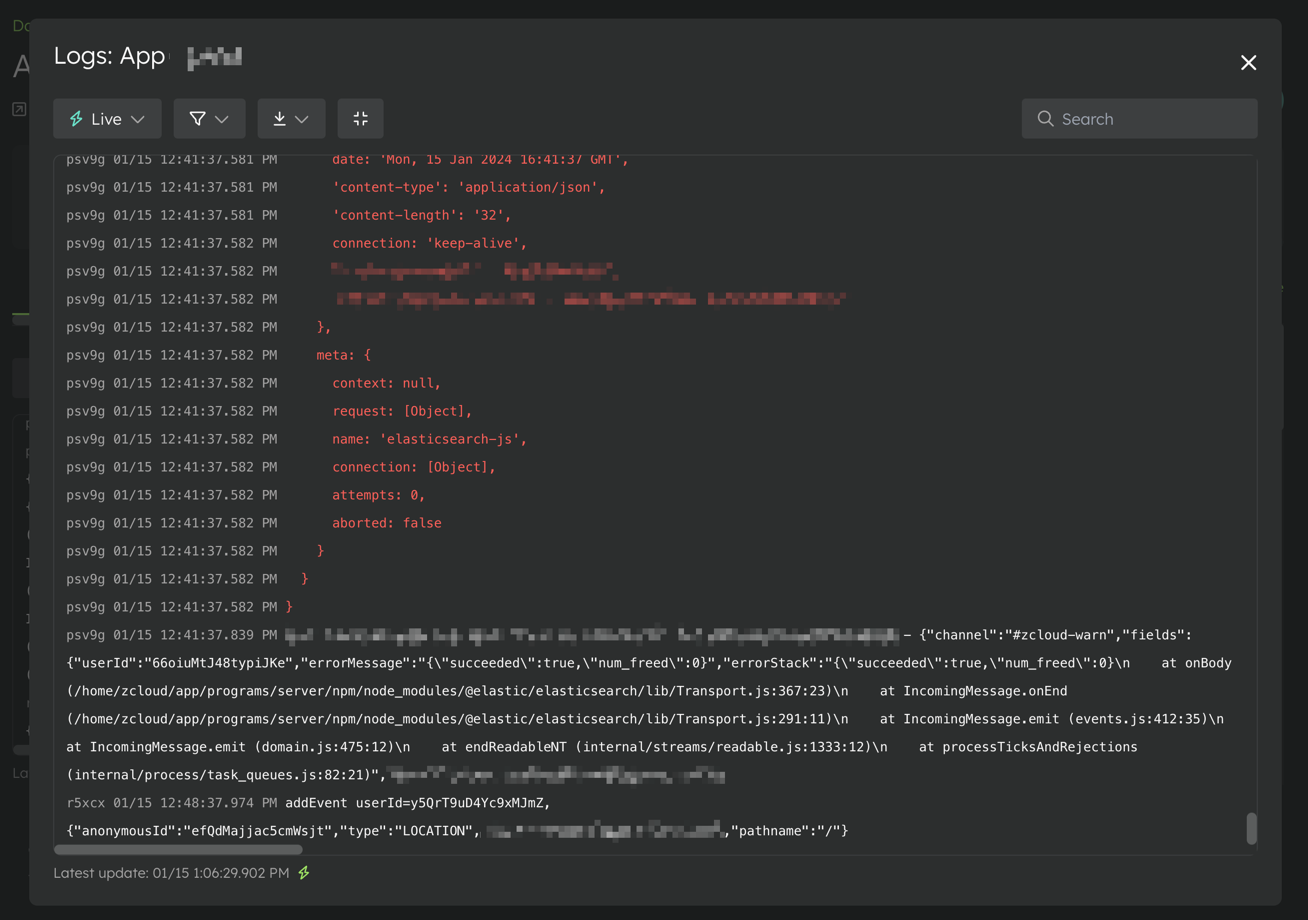1308x920 pixels.
Task: Click the Latest update timestamp text
Action: [171, 873]
